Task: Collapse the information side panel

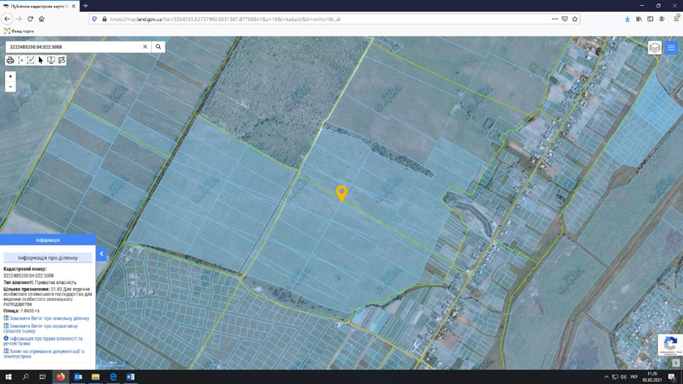Action: [101, 254]
